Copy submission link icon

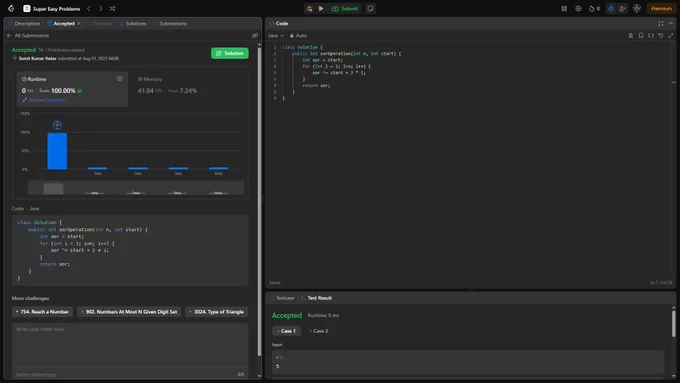(255, 36)
